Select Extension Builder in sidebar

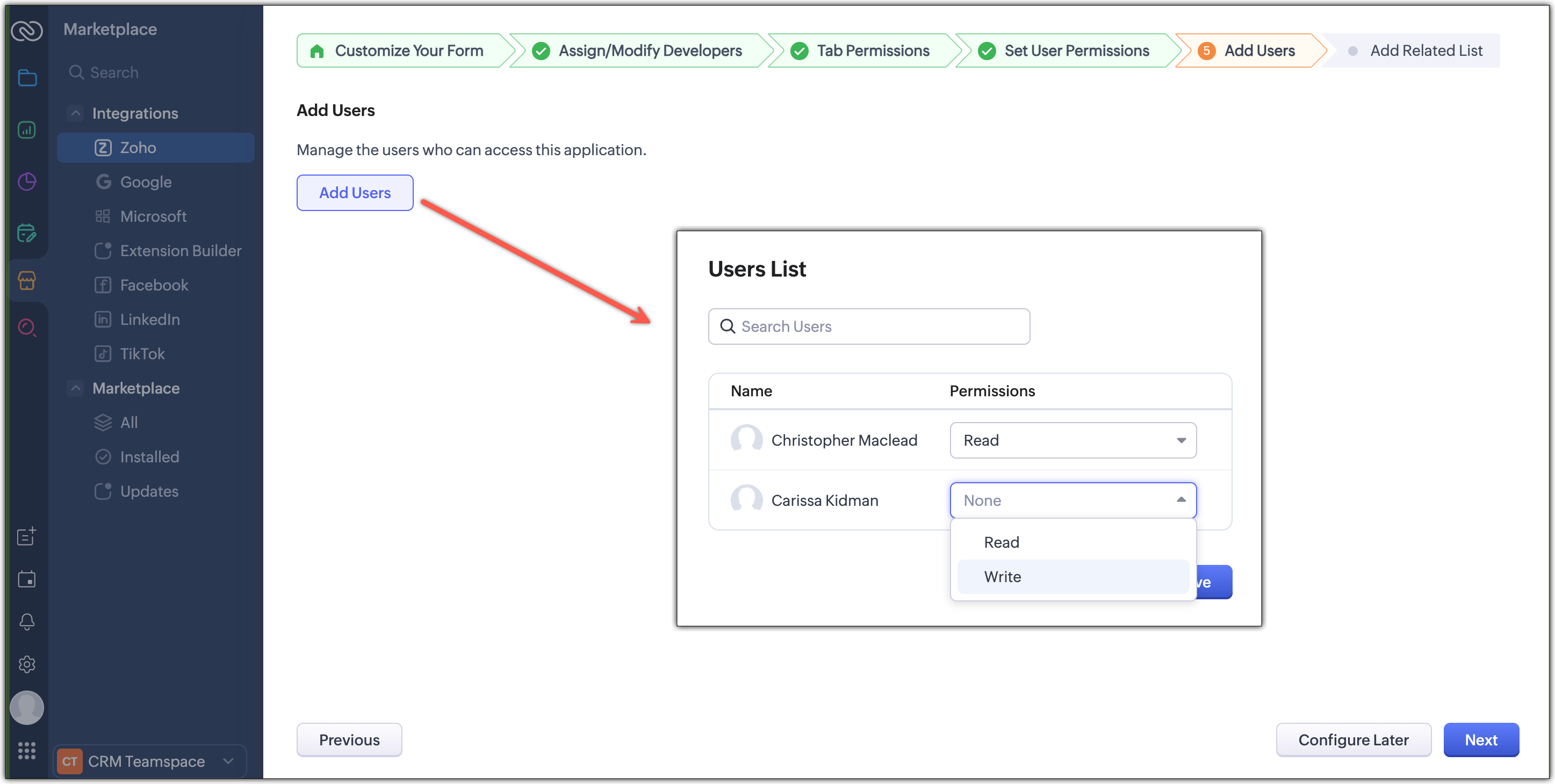[180, 250]
